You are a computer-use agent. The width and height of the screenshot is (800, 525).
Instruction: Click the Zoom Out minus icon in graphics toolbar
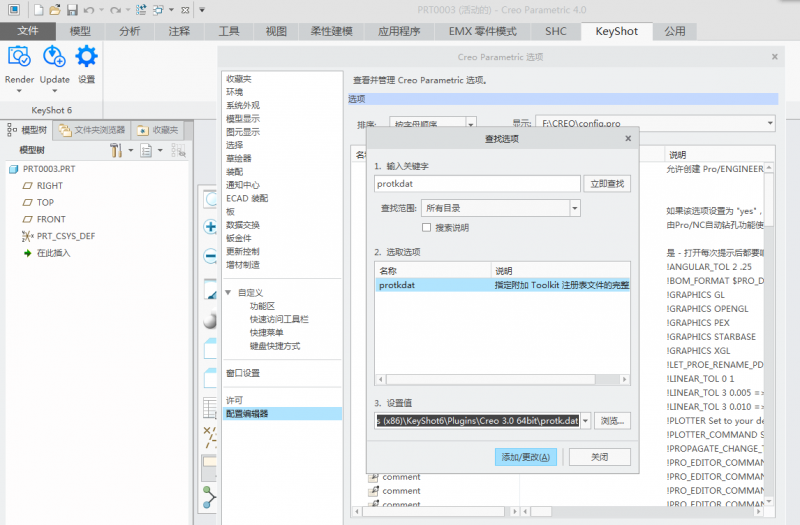(x=210, y=256)
